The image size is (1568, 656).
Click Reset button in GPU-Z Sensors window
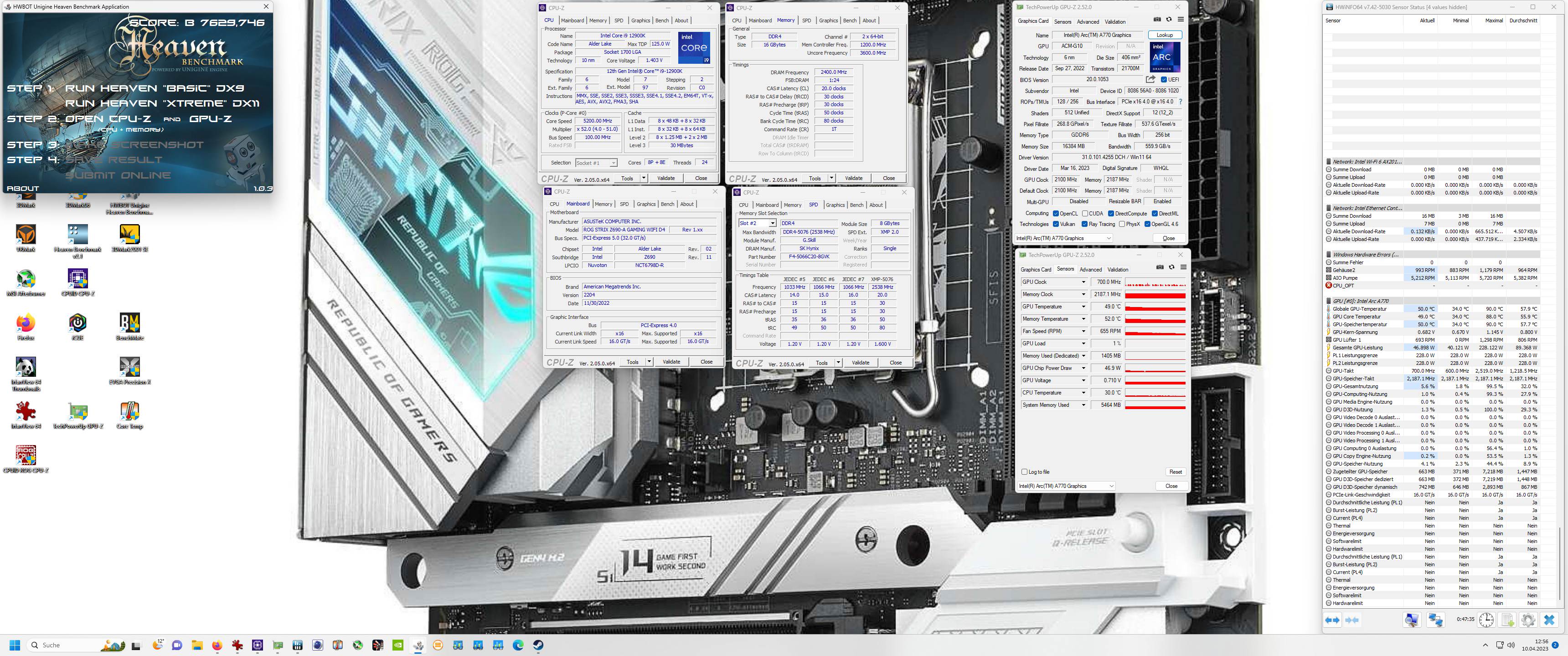point(1176,471)
